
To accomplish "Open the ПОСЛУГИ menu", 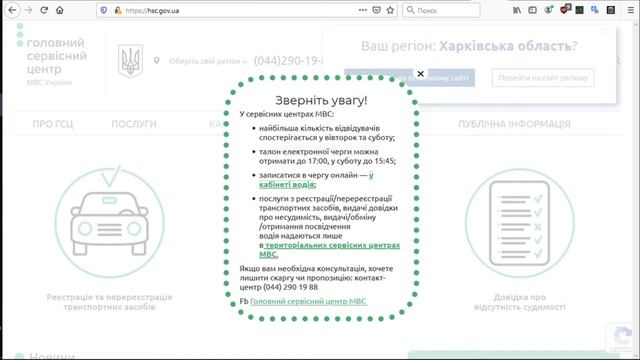I will pos(134,124).
